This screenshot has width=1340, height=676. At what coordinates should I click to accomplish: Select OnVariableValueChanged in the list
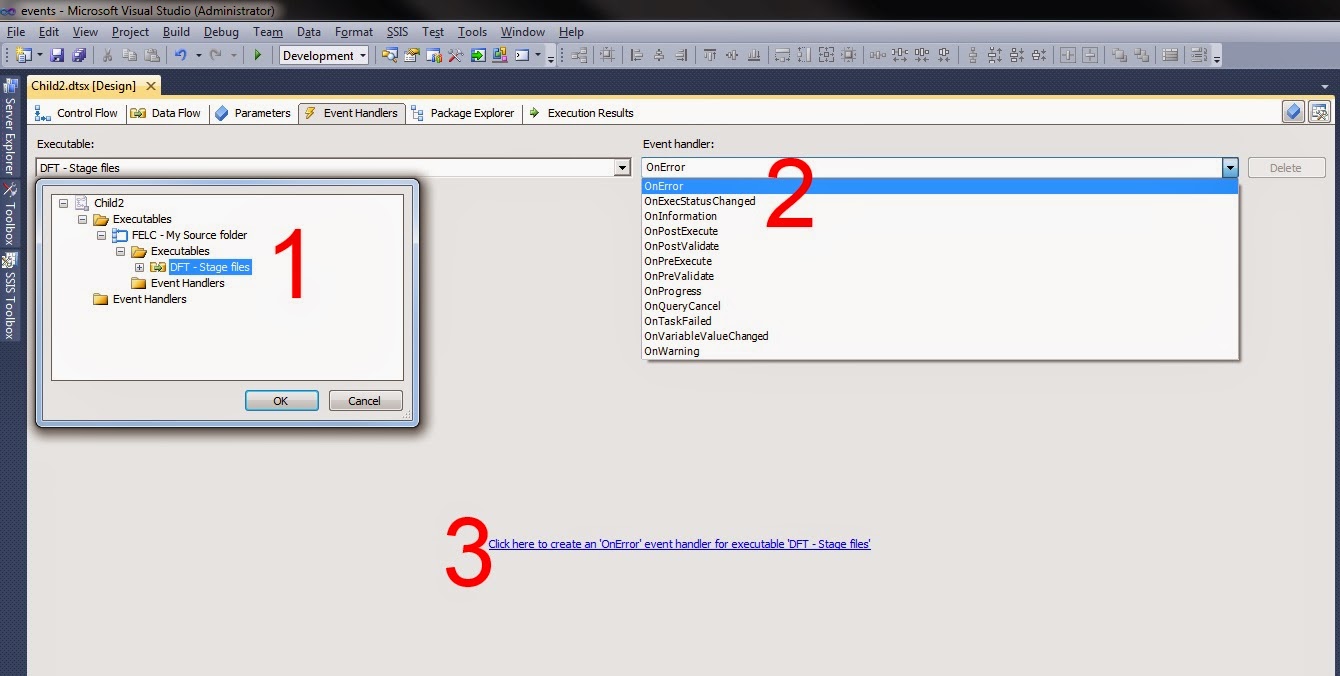940,336
